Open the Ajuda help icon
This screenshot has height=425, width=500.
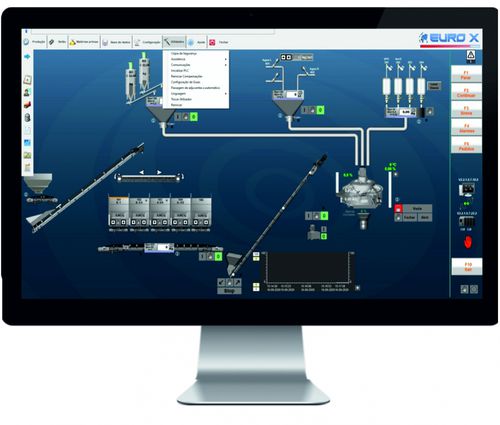(x=191, y=42)
